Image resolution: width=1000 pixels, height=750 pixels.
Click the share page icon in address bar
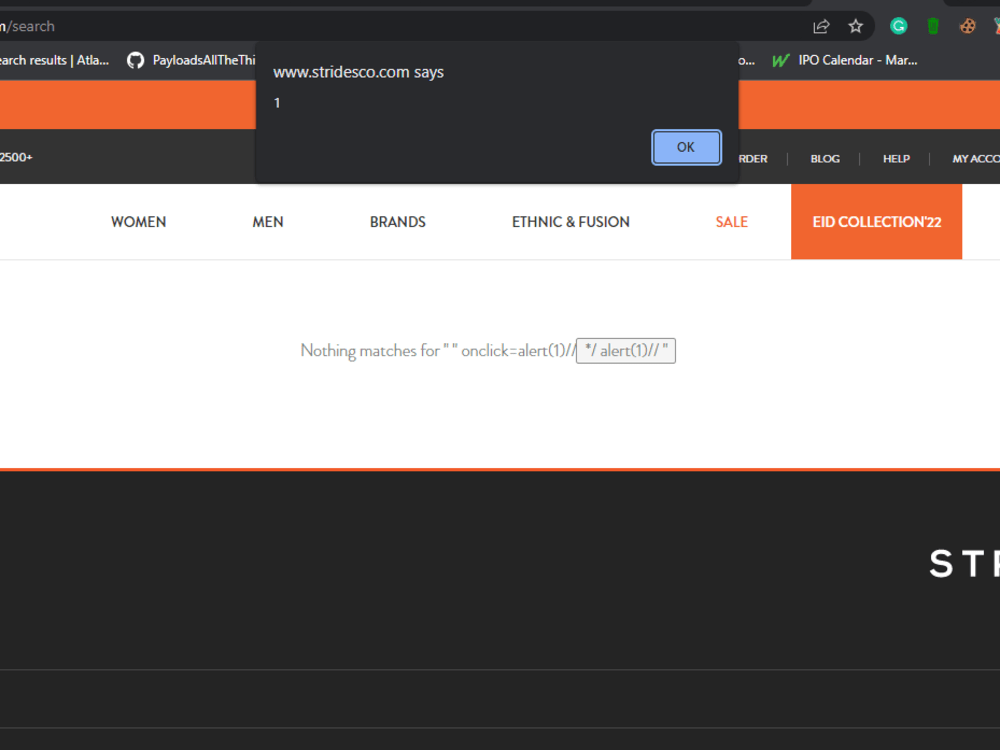821,26
